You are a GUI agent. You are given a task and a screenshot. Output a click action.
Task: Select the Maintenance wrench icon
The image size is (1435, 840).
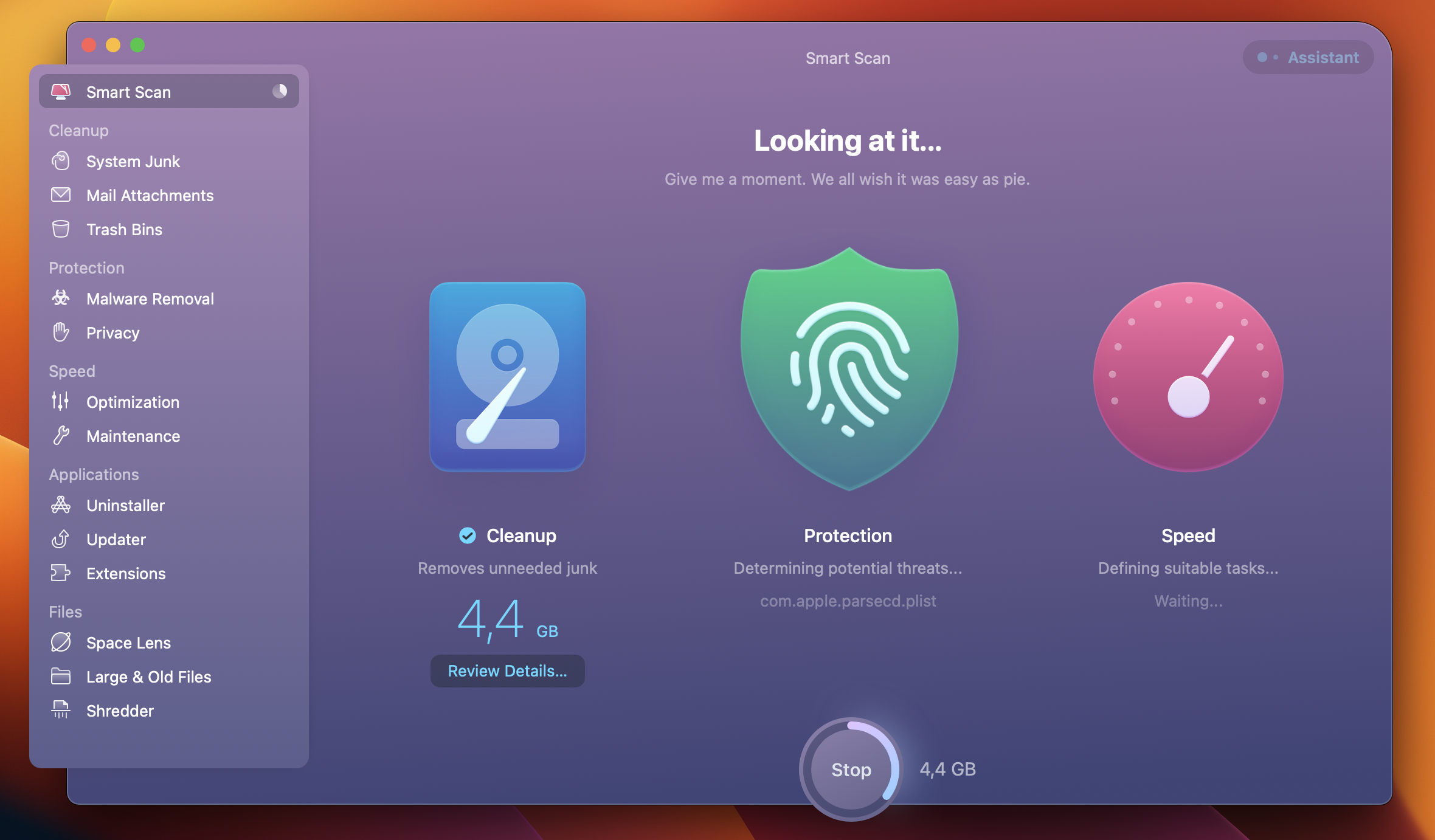tap(61, 436)
